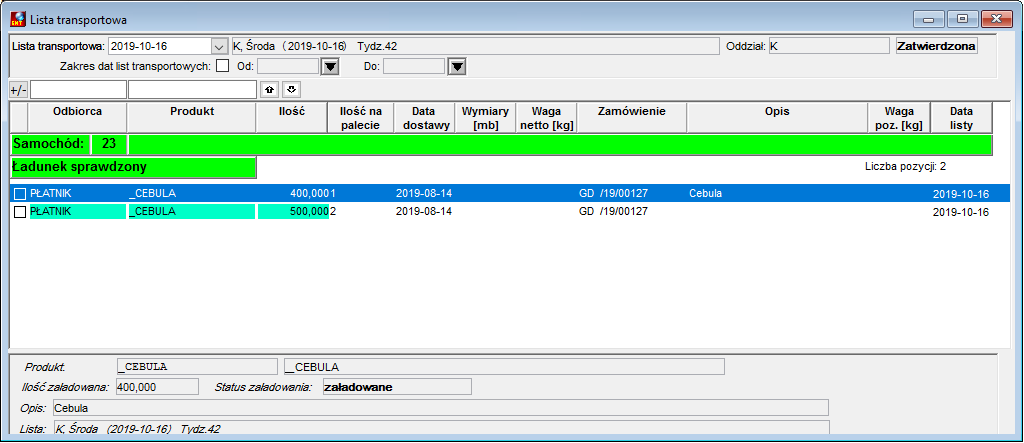The height and width of the screenshot is (443, 1024).
Task: Click the move up arrow button
Action: coord(268,89)
